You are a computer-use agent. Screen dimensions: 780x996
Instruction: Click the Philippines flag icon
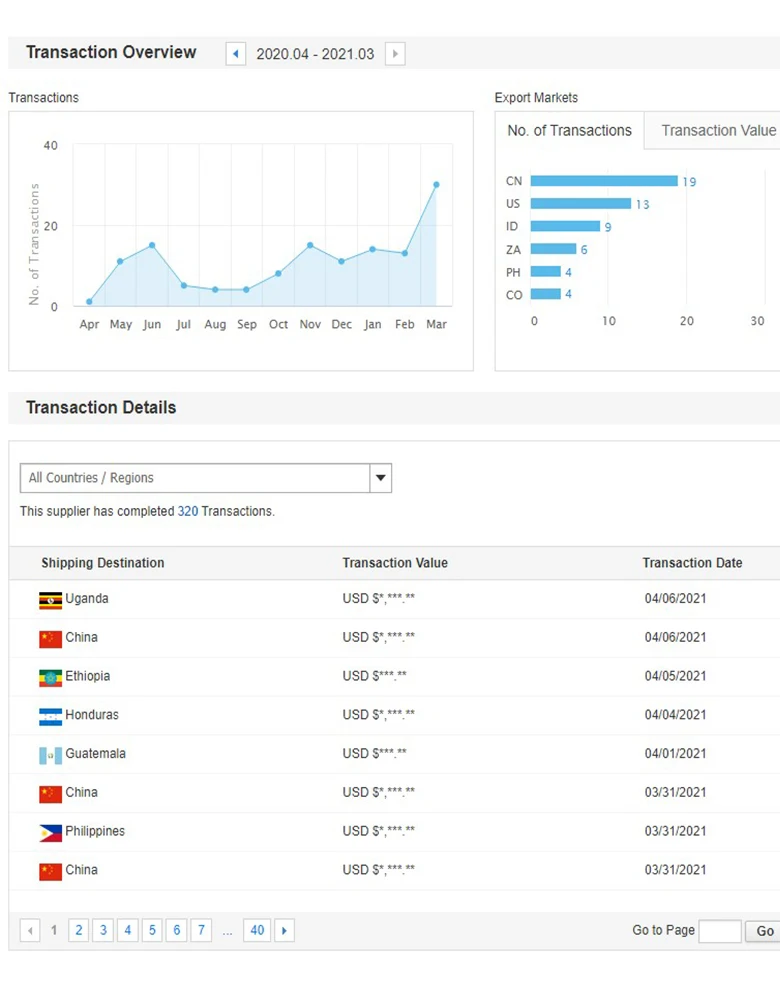50,832
